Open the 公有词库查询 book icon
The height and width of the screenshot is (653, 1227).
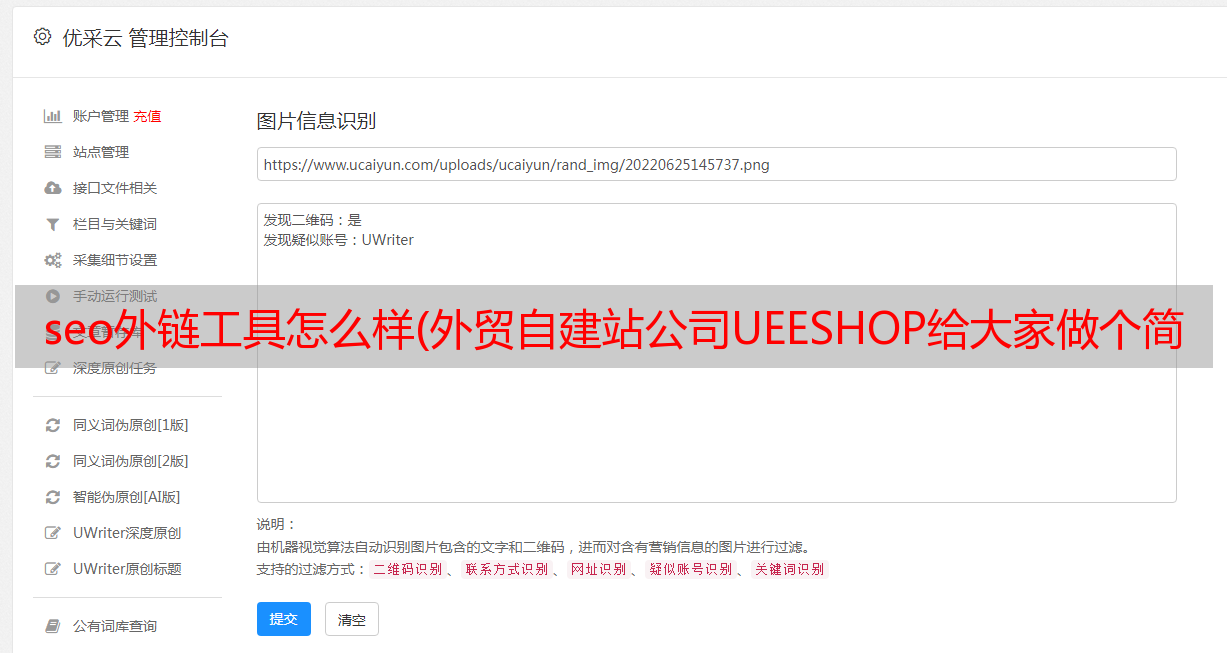pos(53,626)
